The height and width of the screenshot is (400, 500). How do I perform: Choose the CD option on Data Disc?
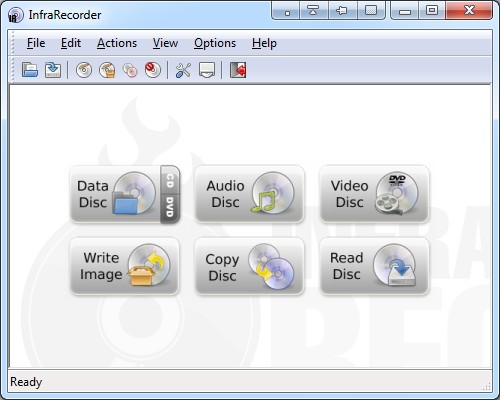tap(170, 180)
